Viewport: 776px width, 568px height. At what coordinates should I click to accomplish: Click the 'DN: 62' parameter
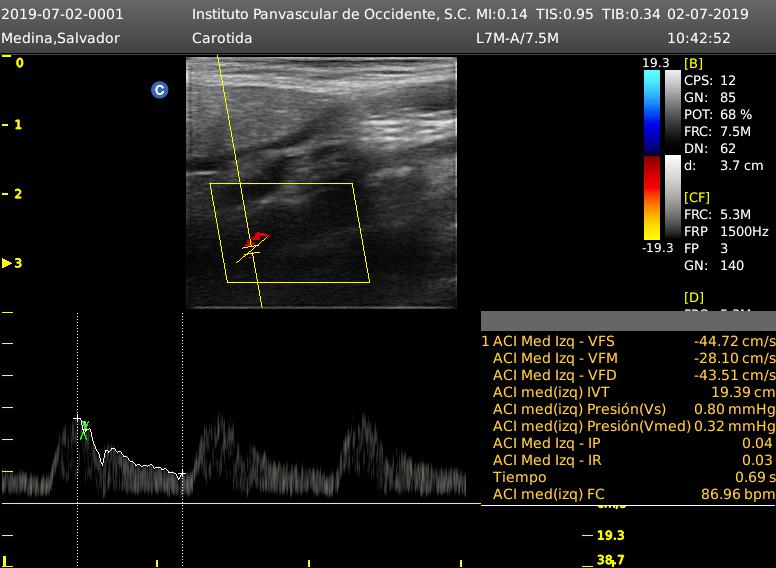click(x=710, y=148)
